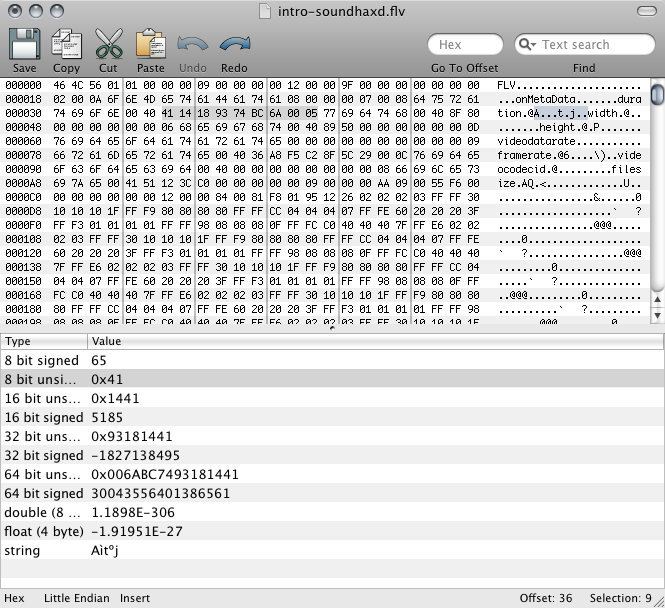Select the string row

click(332, 550)
